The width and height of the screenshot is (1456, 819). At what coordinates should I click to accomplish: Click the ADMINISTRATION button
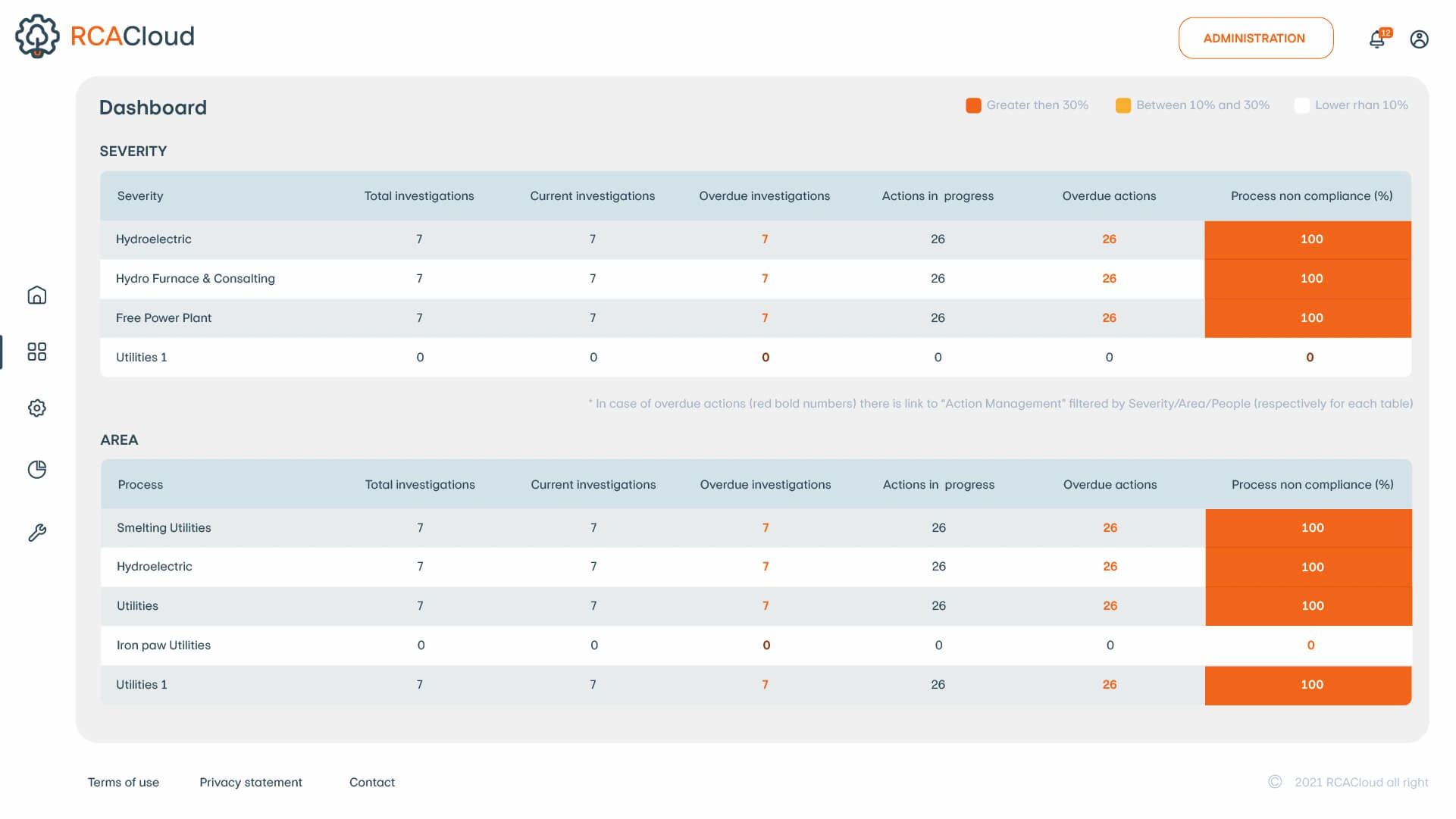1255,39
